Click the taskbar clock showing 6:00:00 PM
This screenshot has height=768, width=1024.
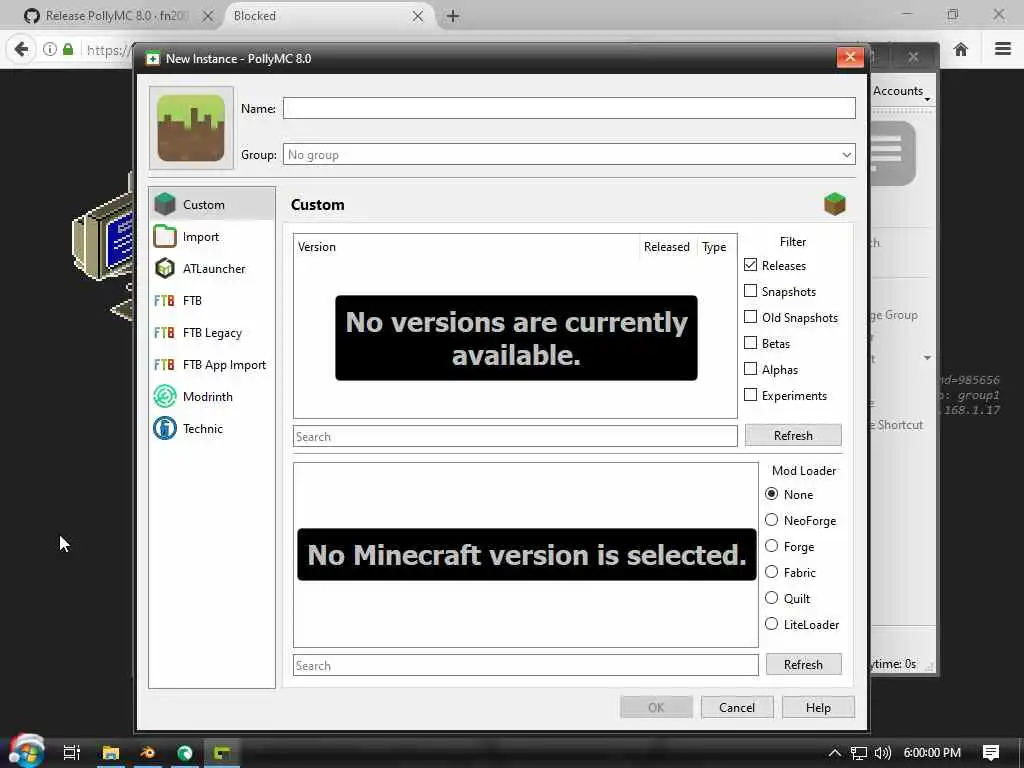pos(932,752)
